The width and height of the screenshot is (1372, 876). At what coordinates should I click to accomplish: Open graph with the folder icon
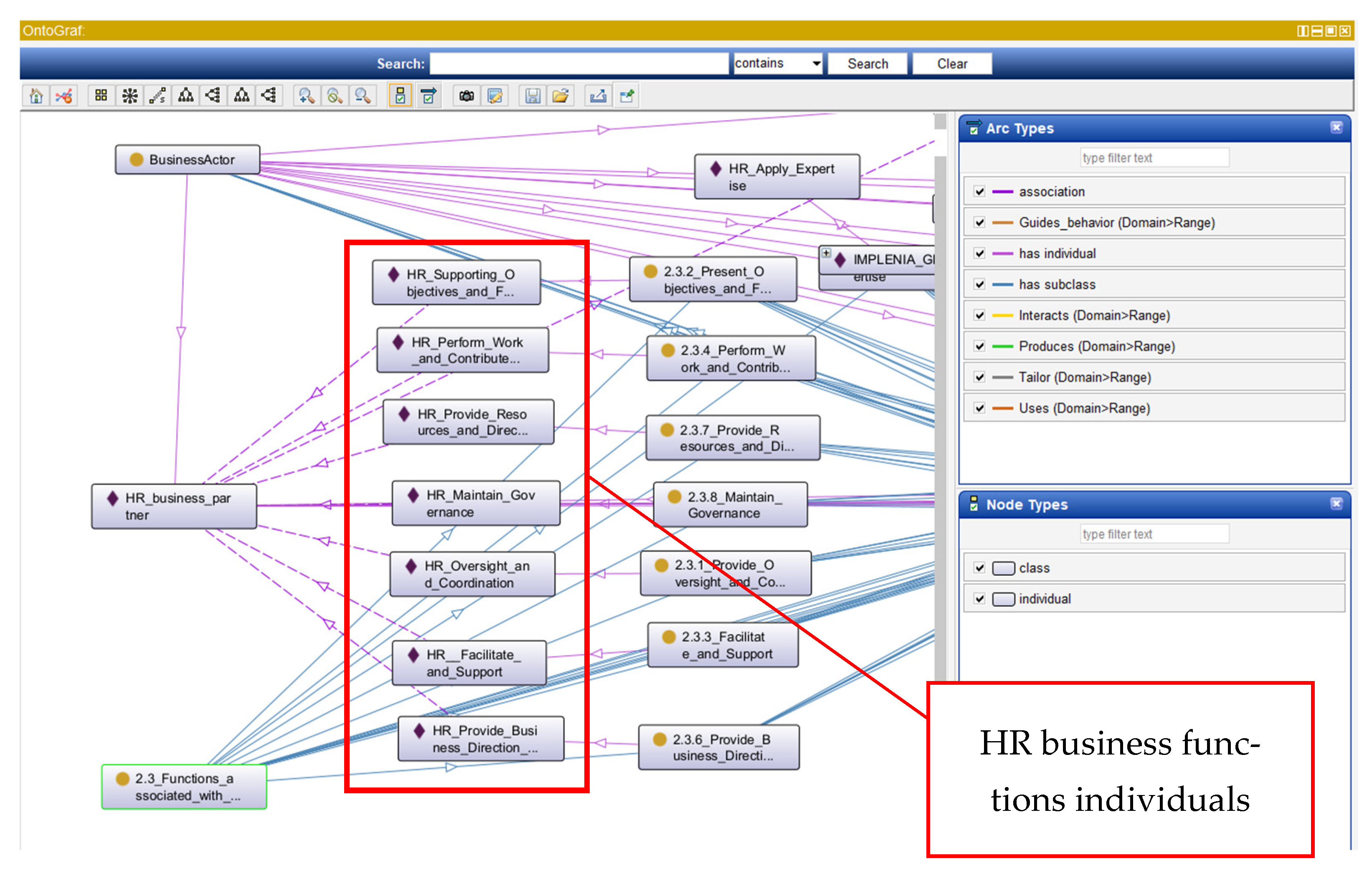tap(560, 96)
